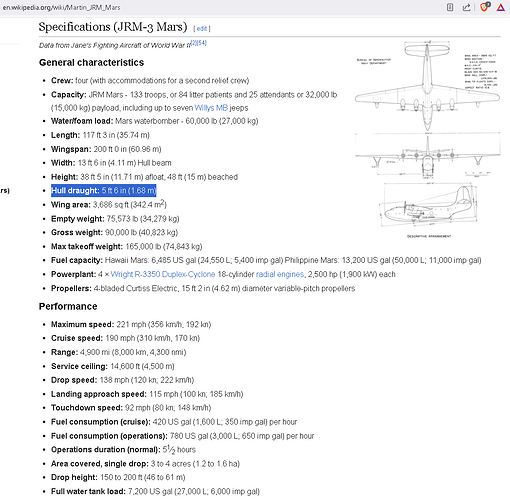This screenshot has height=500, width=510.
Task: Click the highlighted Hull draught line
Action: (104, 191)
